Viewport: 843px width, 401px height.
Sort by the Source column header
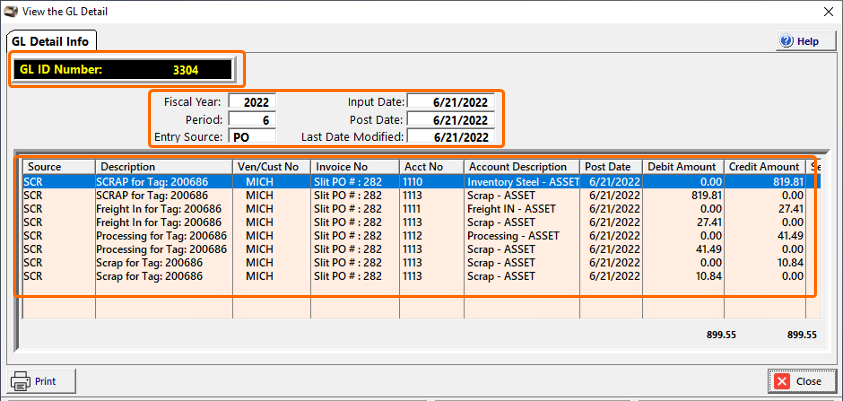[58, 167]
